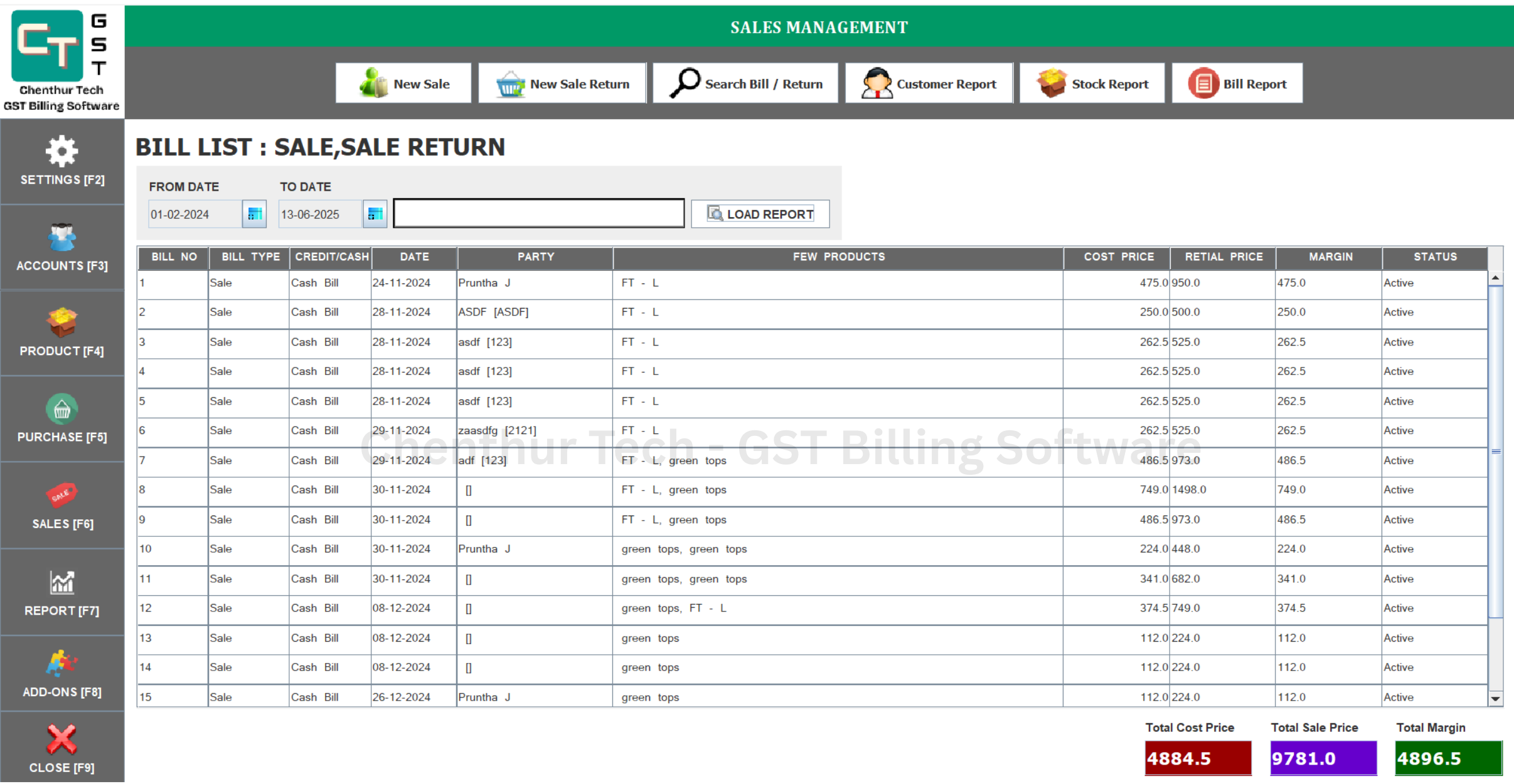
Task: Click the scrollbar up arrow
Action: click(x=1495, y=277)
